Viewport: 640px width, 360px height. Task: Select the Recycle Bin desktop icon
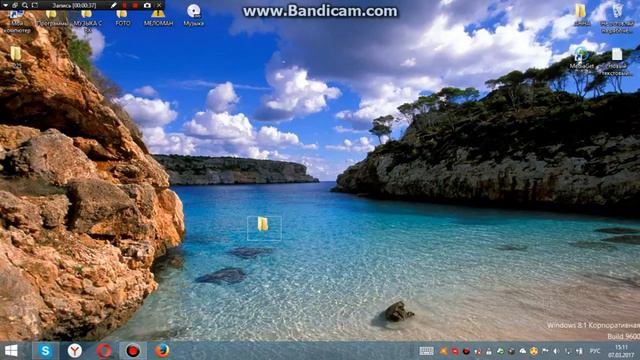(617, 18)
